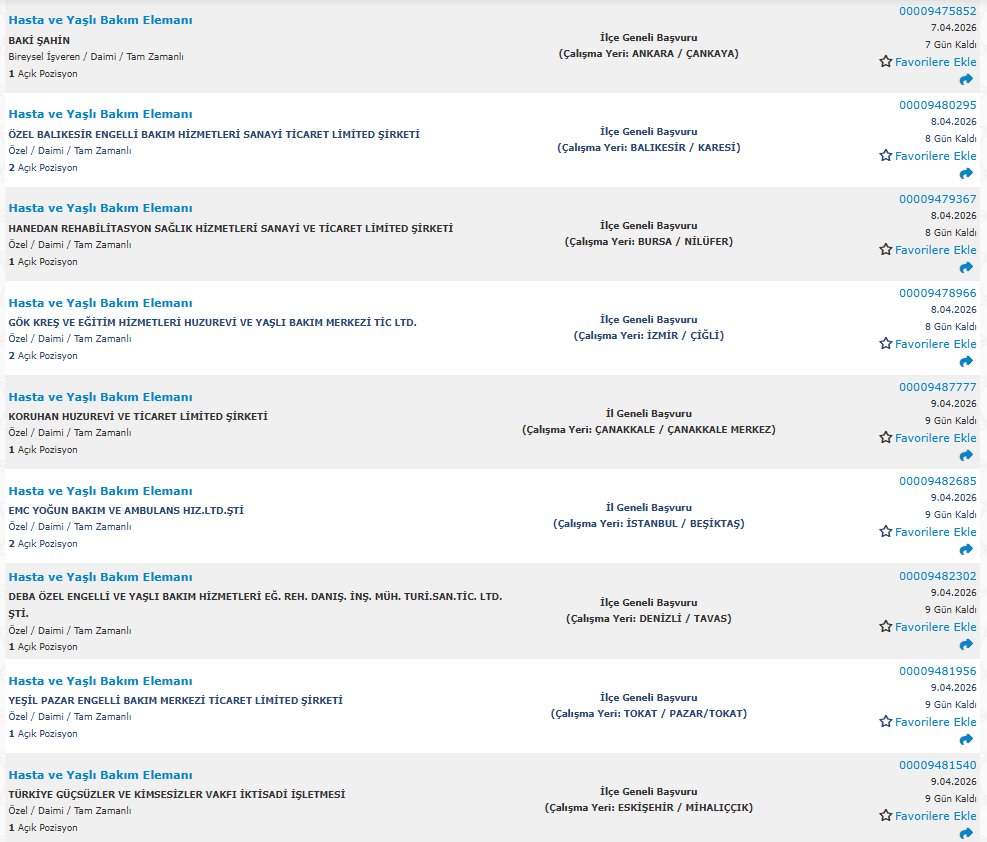Click share arrow for Hanedan Rehabilitasyon listing
The height and width of the screenshot is (842, 987).
pyautogui.click(x=966, y=268)
